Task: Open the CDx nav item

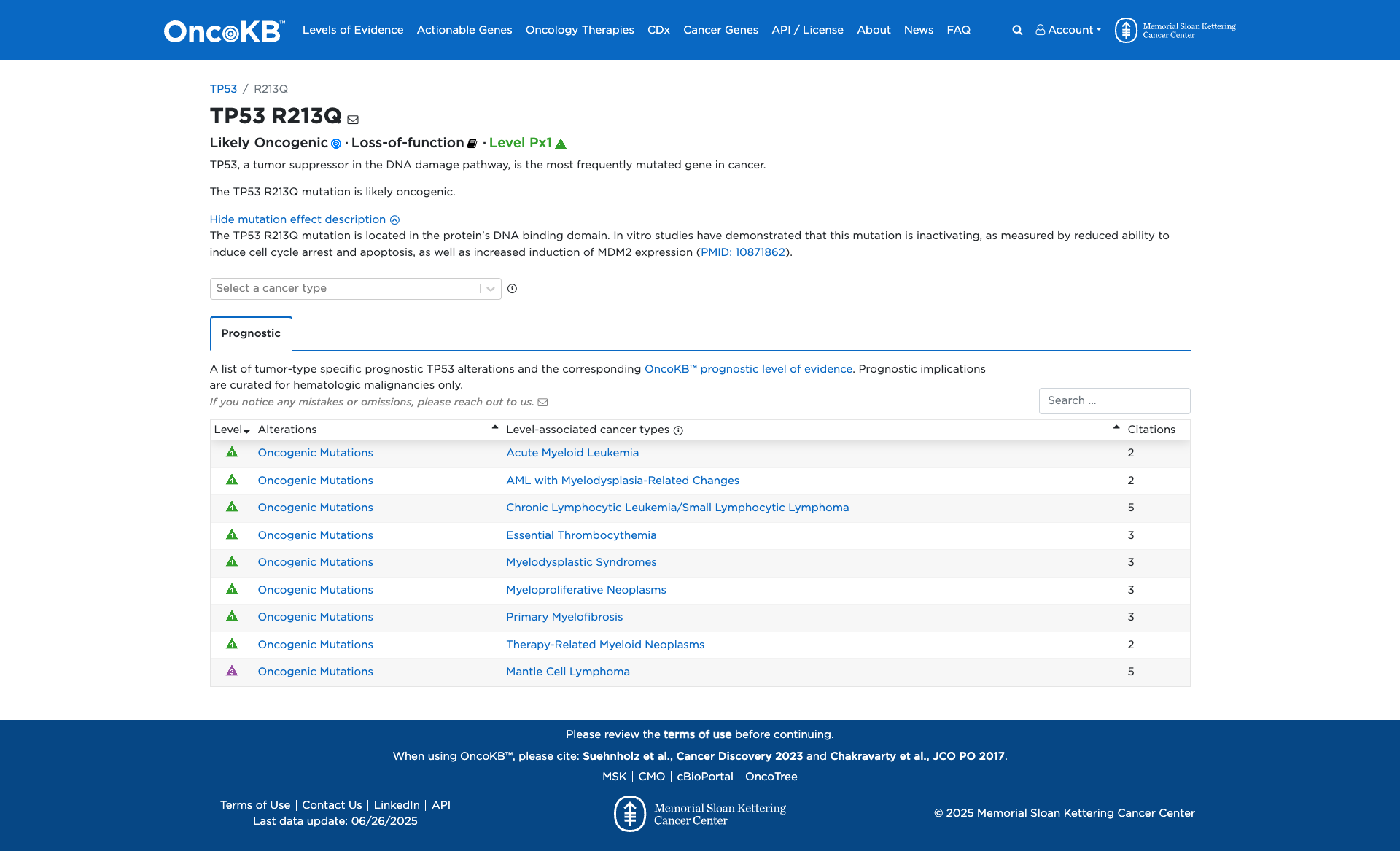Action: 658,30
